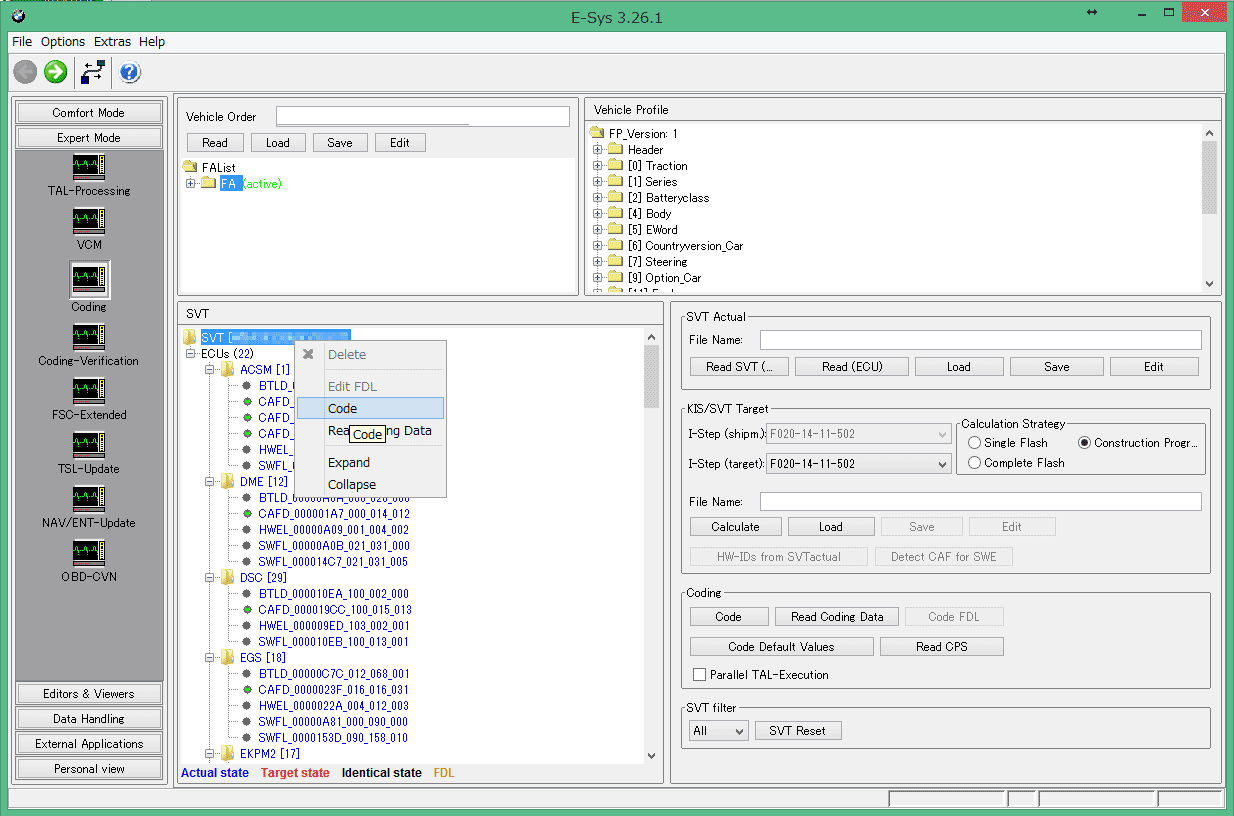The height and width of the screenshot is (816, 1234).
Task: Choose Collapse in the context menu
Action: [x=370, y=485]
